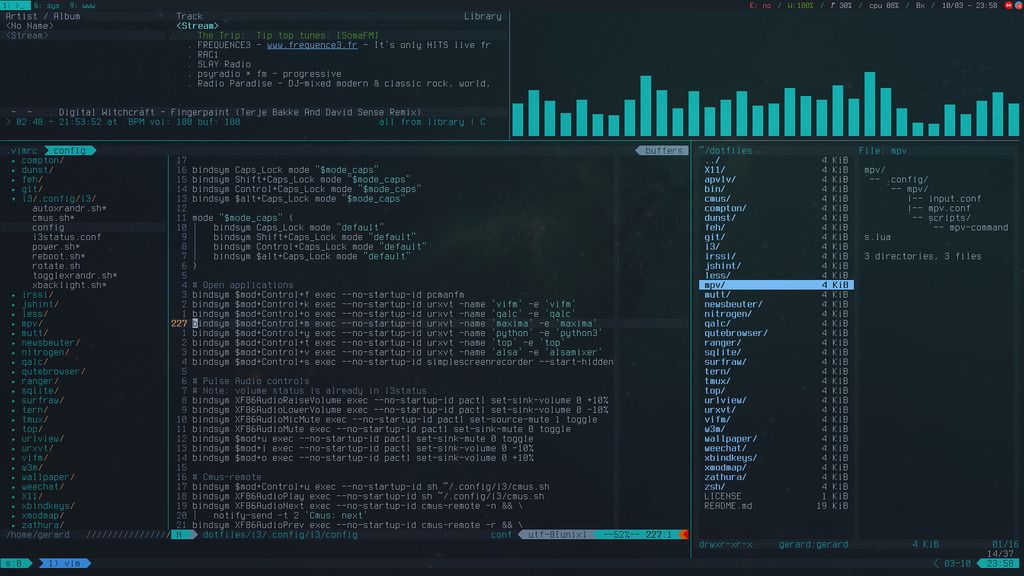Expand the wallpaper/ folder arrow in NERDTree
The width and height of the screenshot is (1024, 576).
14,477
